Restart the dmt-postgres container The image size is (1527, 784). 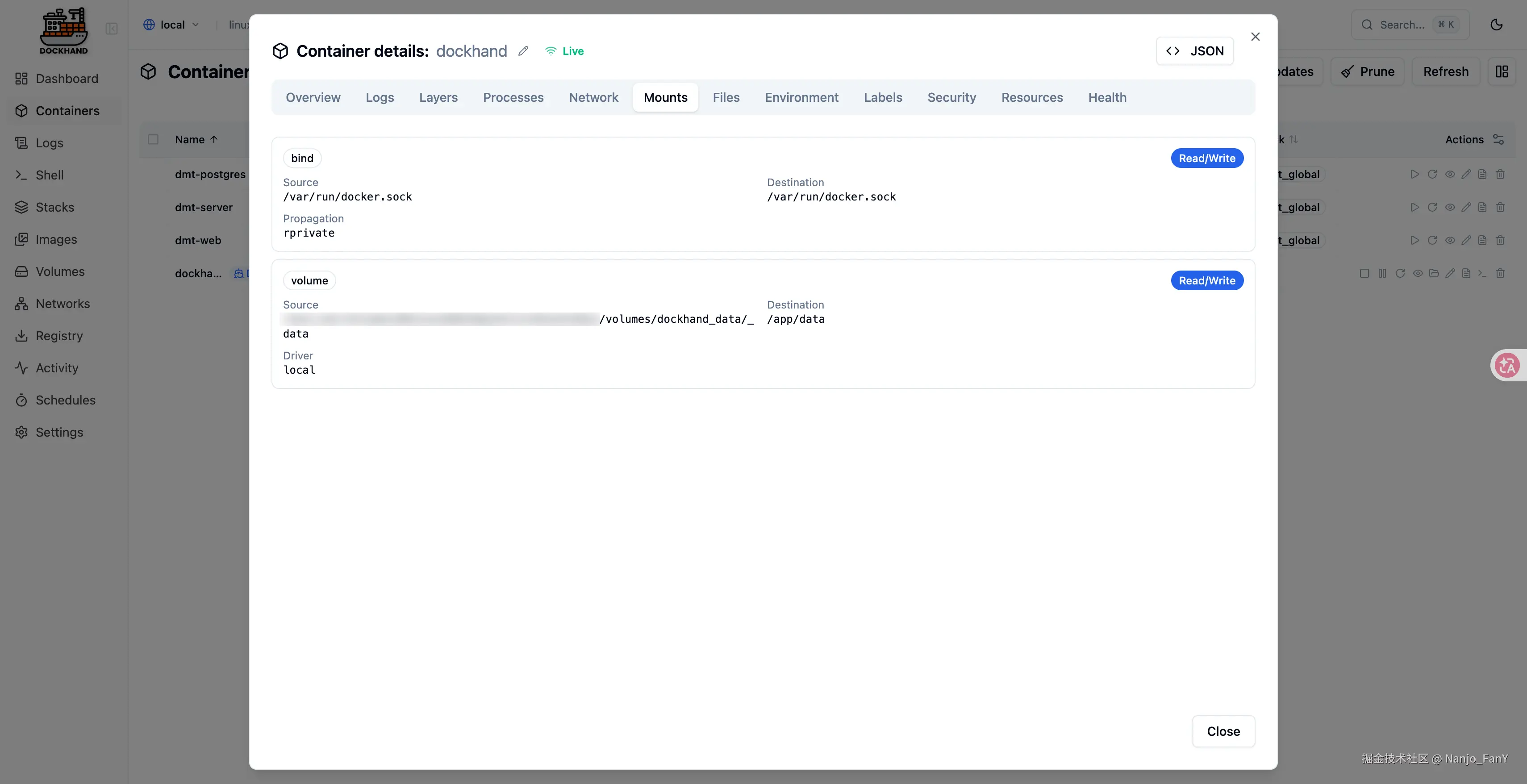1432,174
